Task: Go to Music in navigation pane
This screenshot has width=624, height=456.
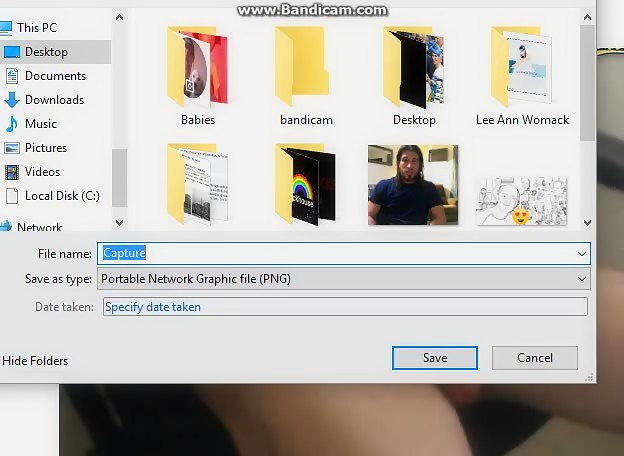Action: tap(41, 124)
